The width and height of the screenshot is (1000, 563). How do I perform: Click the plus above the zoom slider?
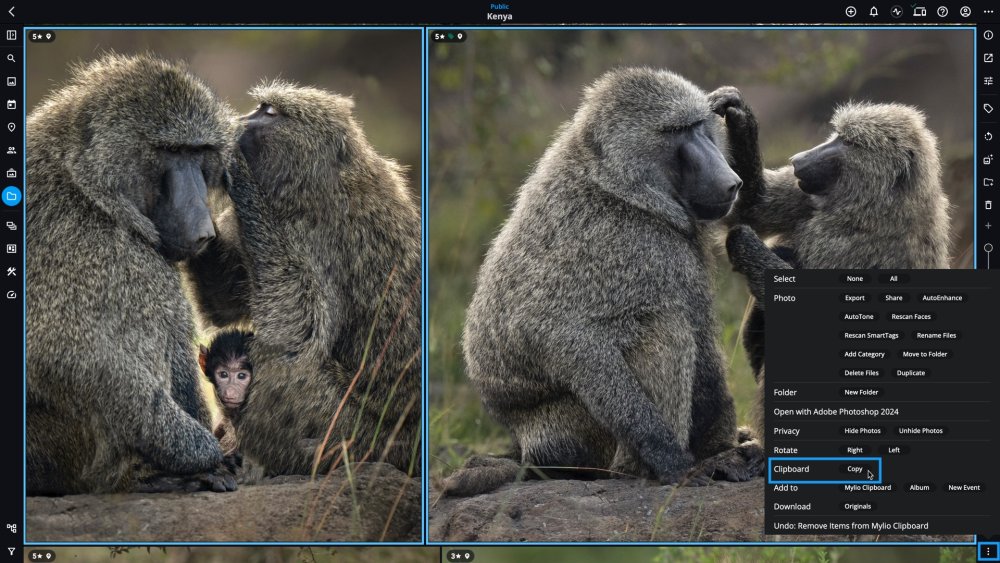[989, 226]
